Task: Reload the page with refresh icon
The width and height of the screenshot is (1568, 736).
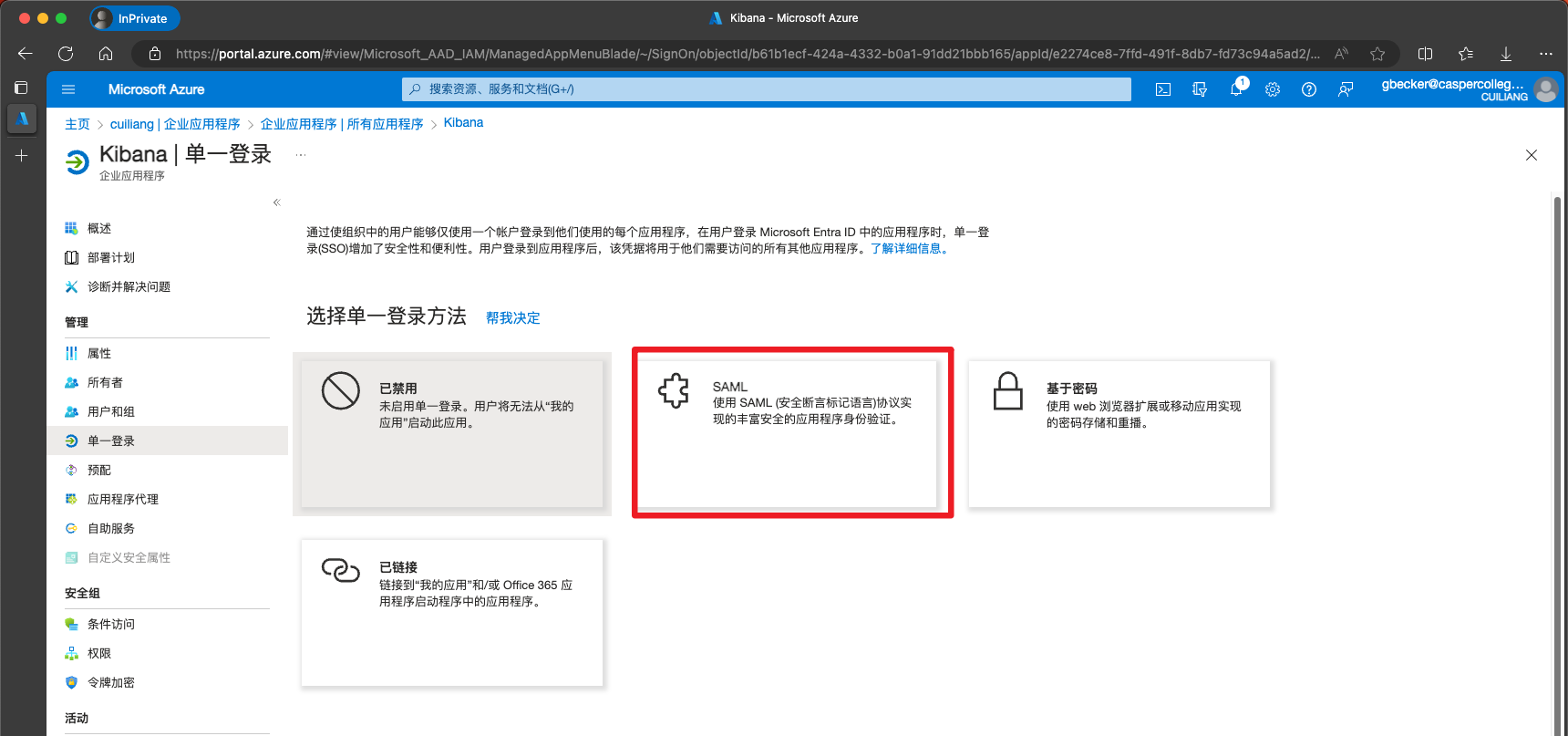Action: (66, 54)
